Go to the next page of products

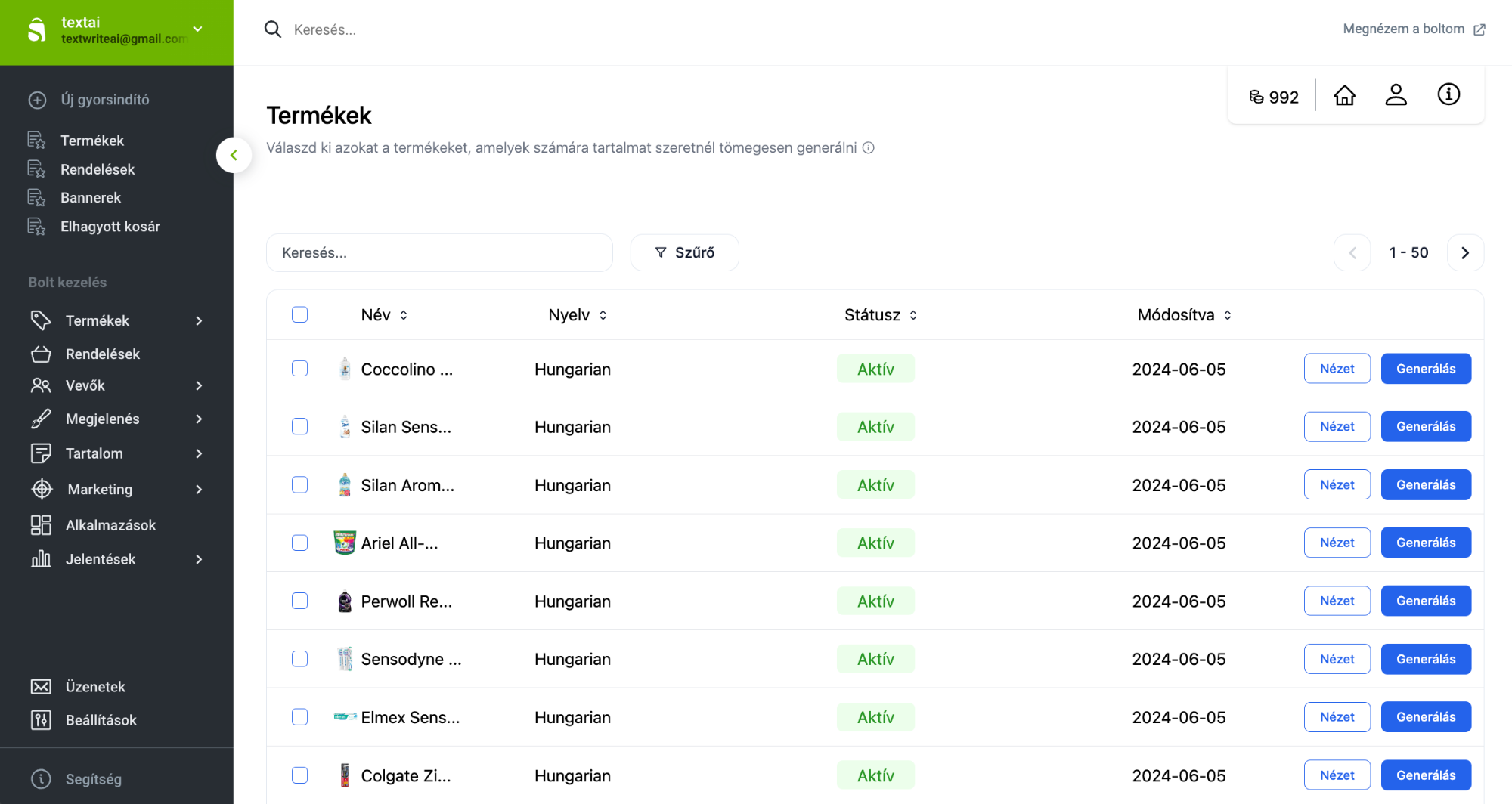(x=1465, y=252)
